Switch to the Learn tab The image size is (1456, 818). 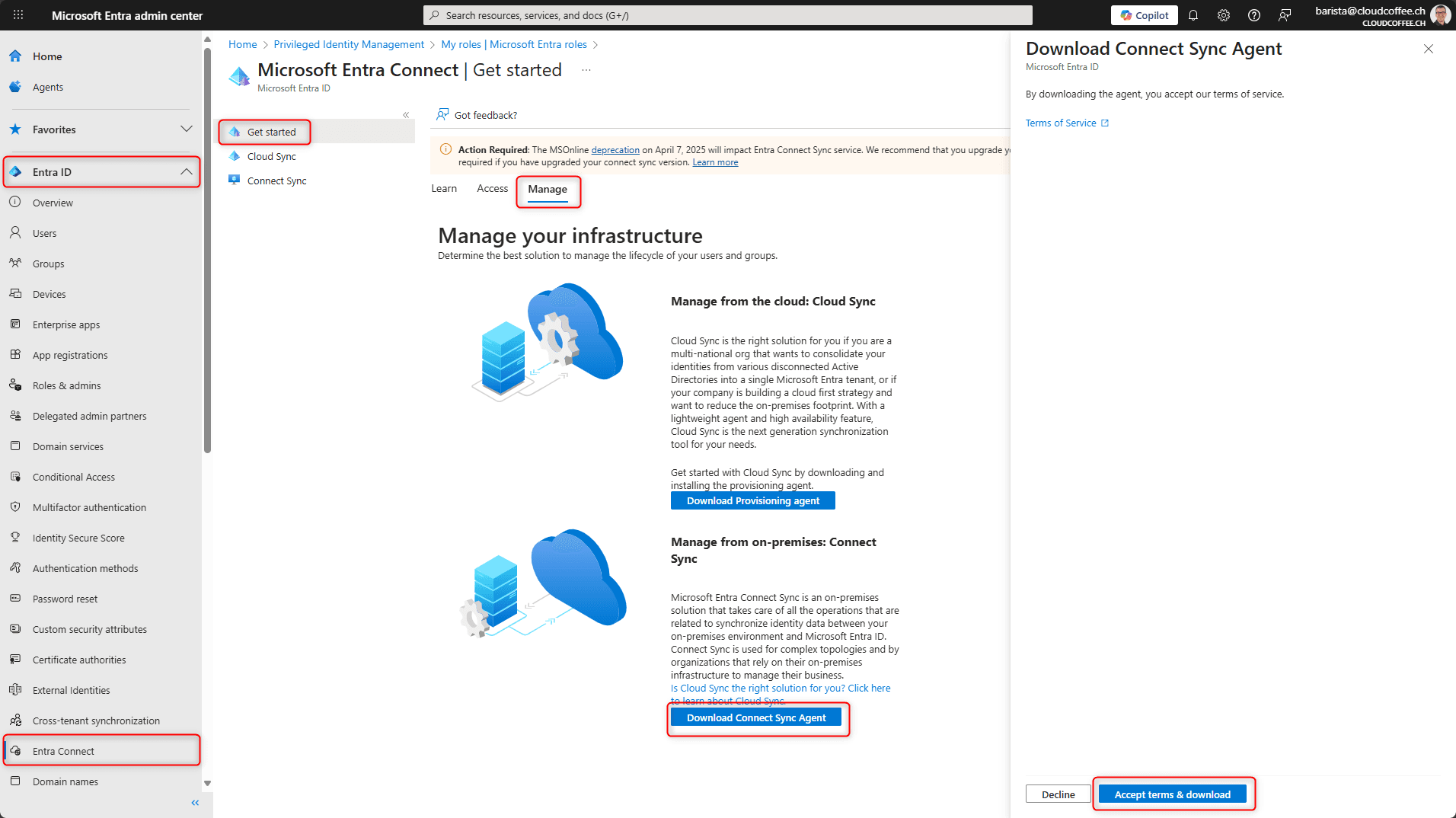[444, 189]
